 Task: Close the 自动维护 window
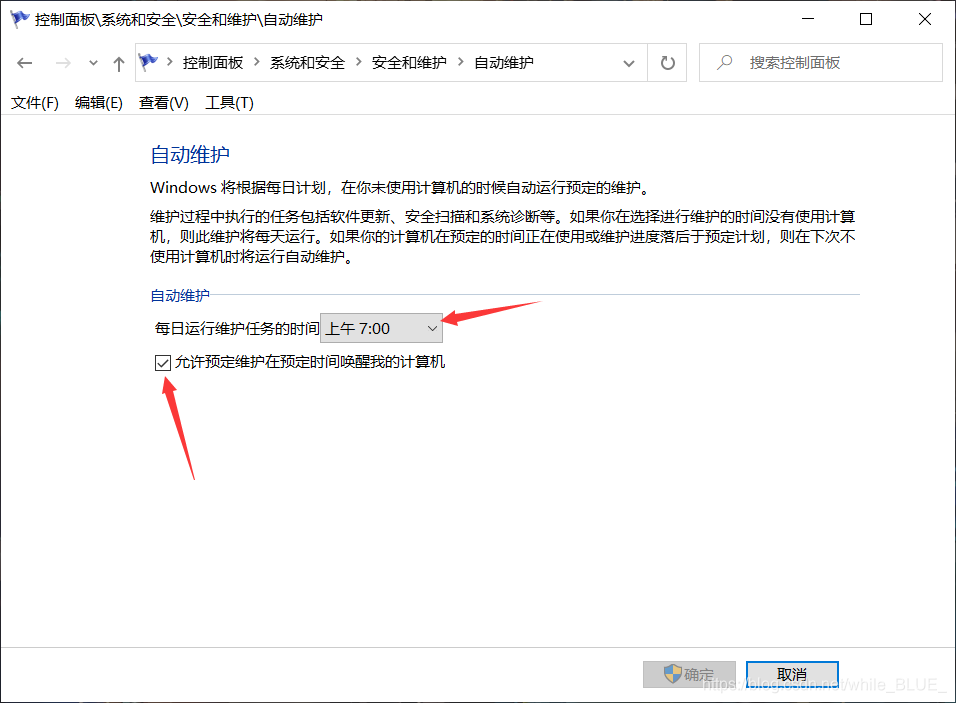[925, 19]
